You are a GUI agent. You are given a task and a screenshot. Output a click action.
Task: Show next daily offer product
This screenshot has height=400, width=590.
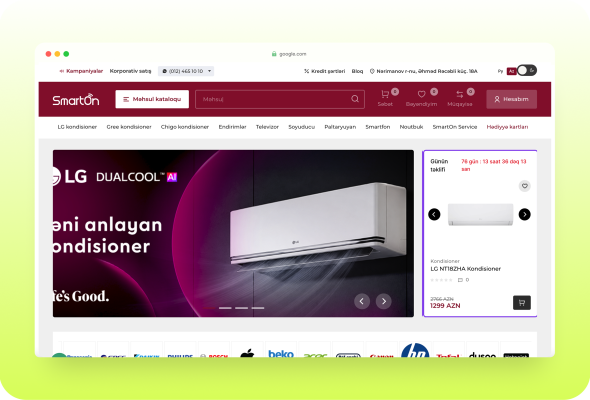[525, 214]
